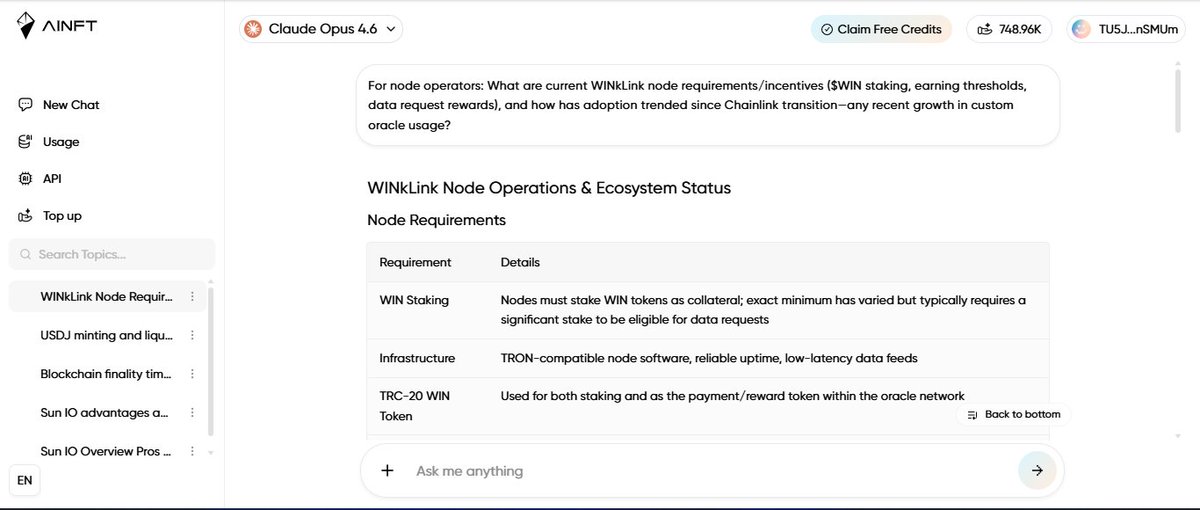
Task: Click the credits stack icon beside 748.96K
Action: [x=985, y=29]
